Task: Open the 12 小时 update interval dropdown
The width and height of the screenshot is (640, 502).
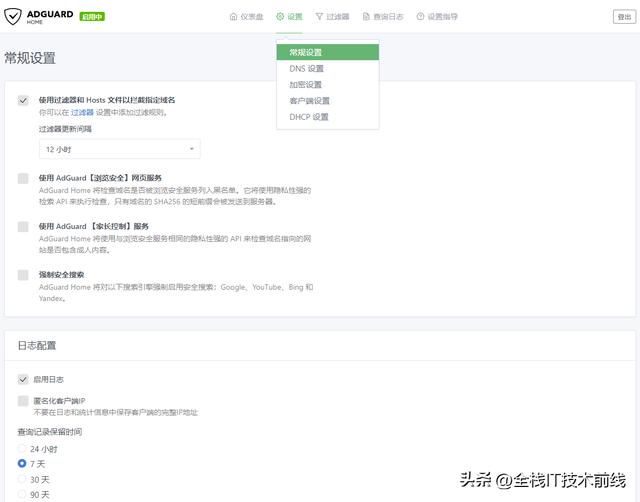Action: pos(120,149)
